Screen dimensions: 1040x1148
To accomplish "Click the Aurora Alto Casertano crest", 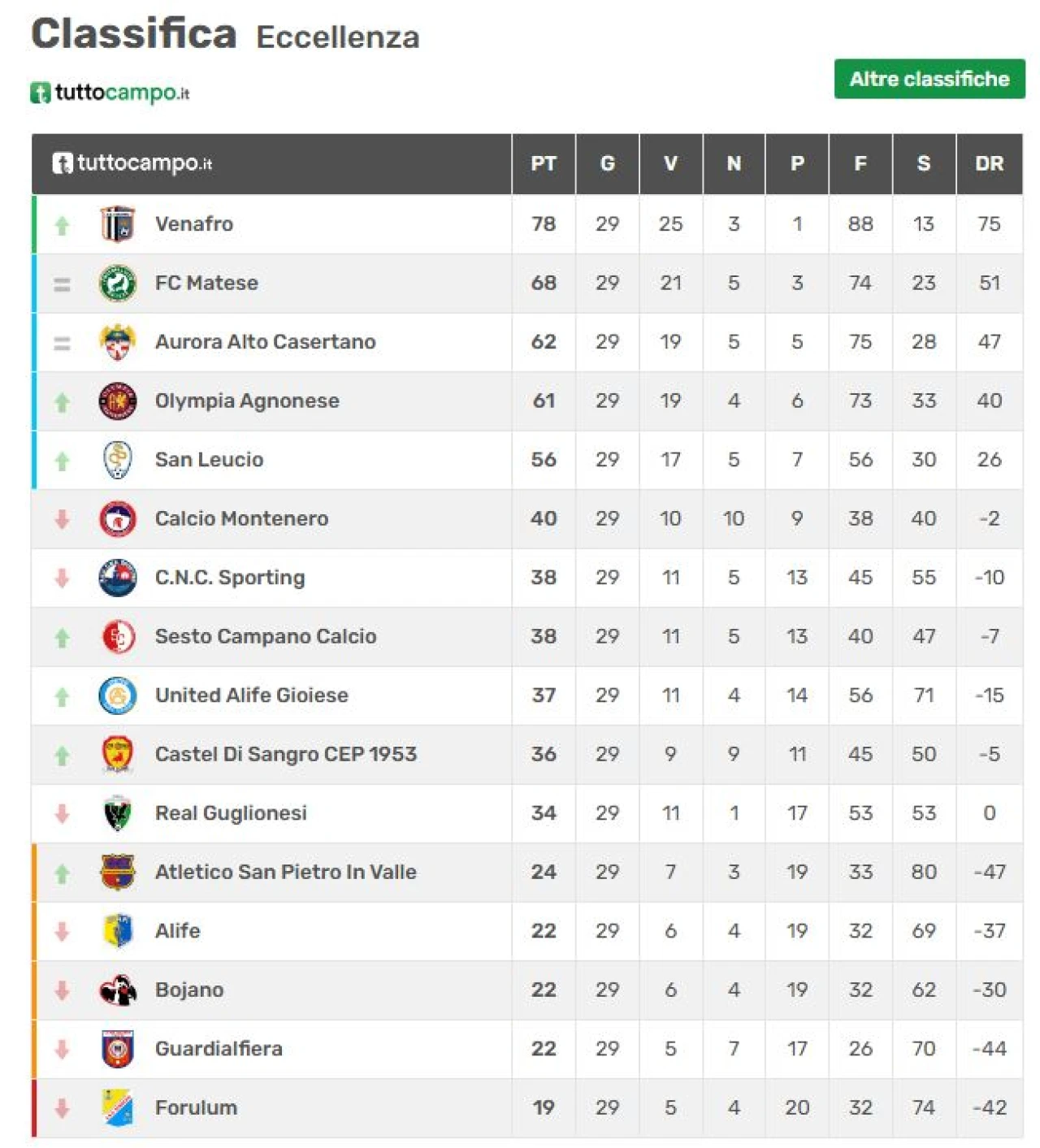I will point(118,342).
